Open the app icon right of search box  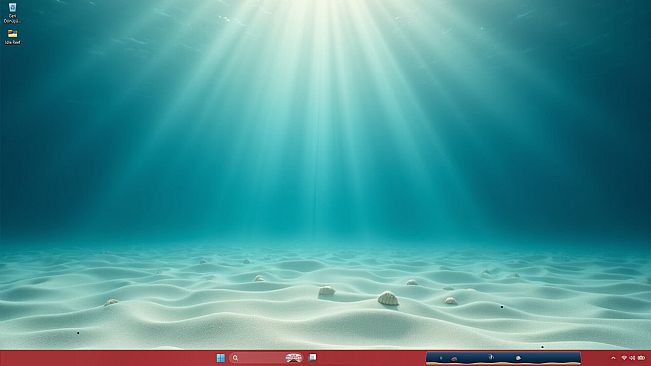click(313, 357)
